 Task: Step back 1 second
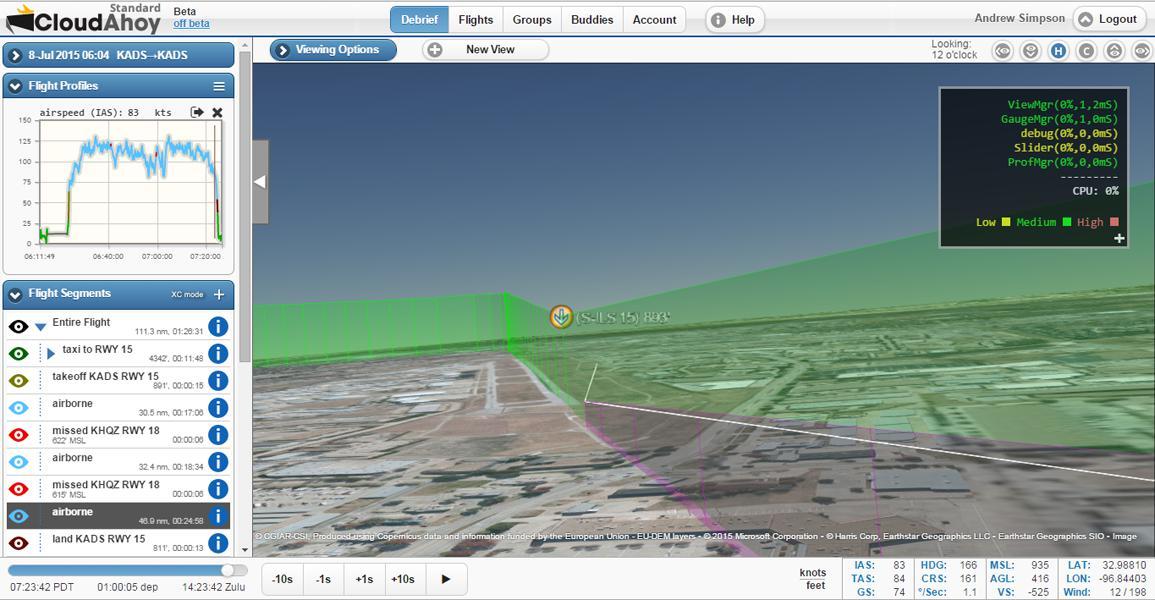pyautogui.click(x=323, y=579)
